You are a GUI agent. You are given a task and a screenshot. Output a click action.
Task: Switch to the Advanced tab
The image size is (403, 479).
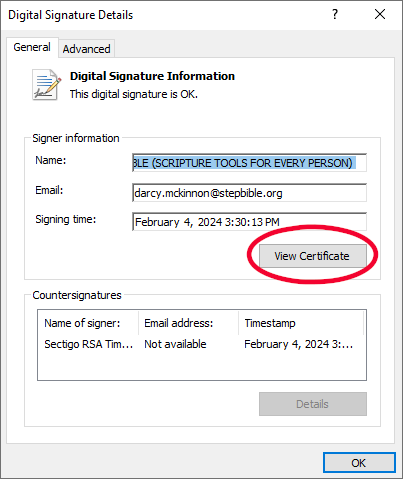86,49
